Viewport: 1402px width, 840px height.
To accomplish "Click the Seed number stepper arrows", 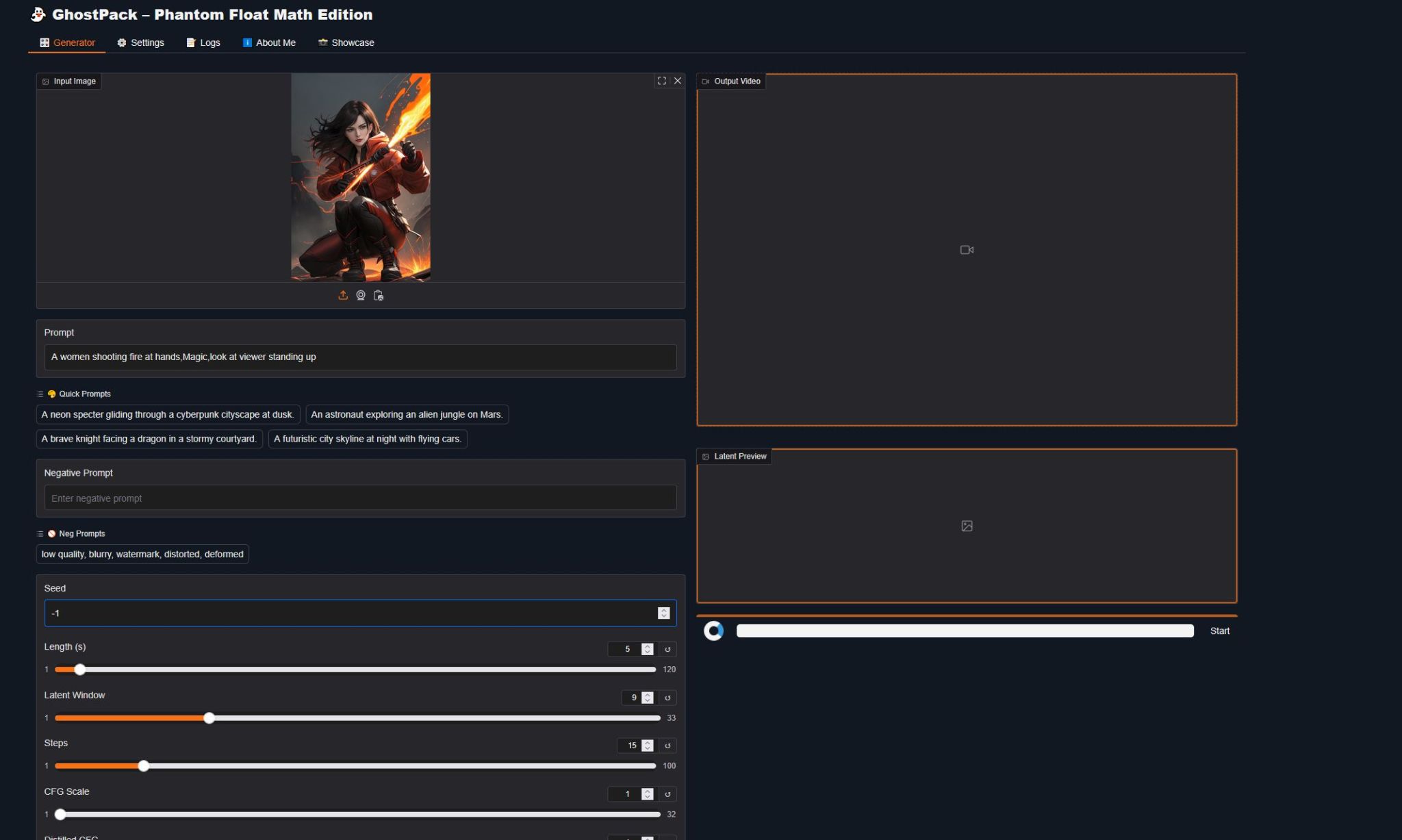I will point(663,613).
